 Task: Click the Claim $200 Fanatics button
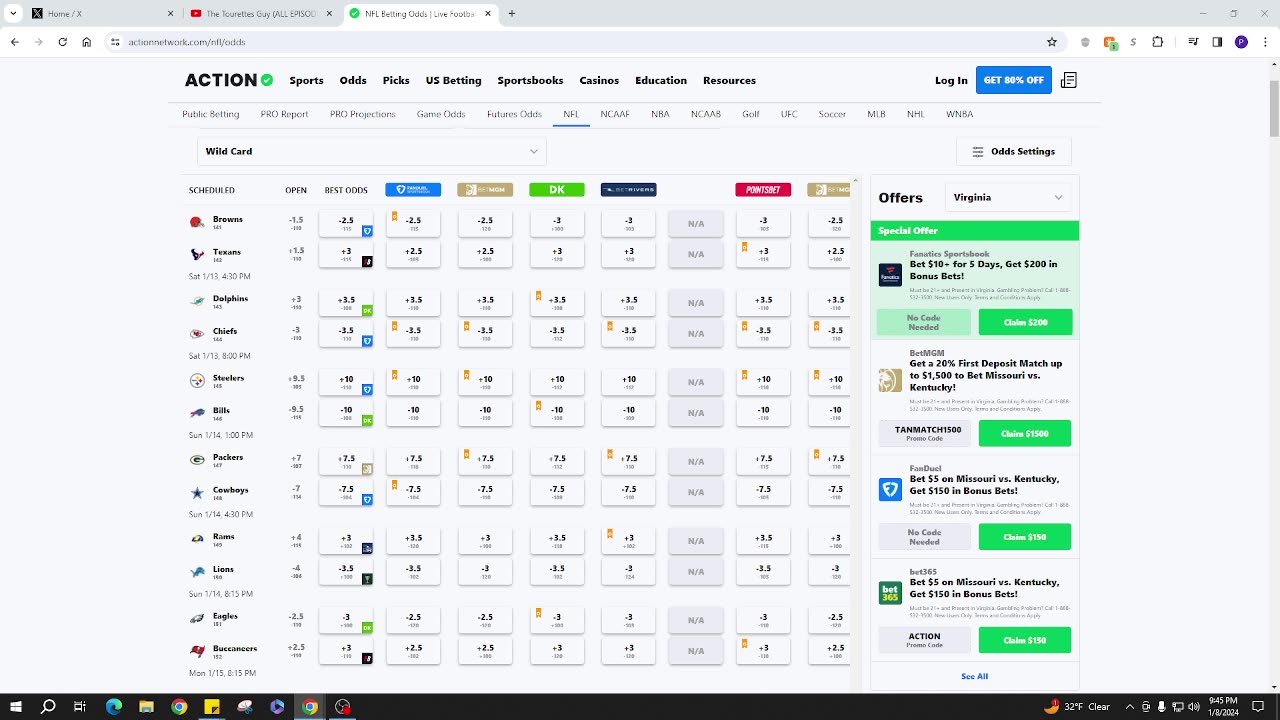point(1025,322)
